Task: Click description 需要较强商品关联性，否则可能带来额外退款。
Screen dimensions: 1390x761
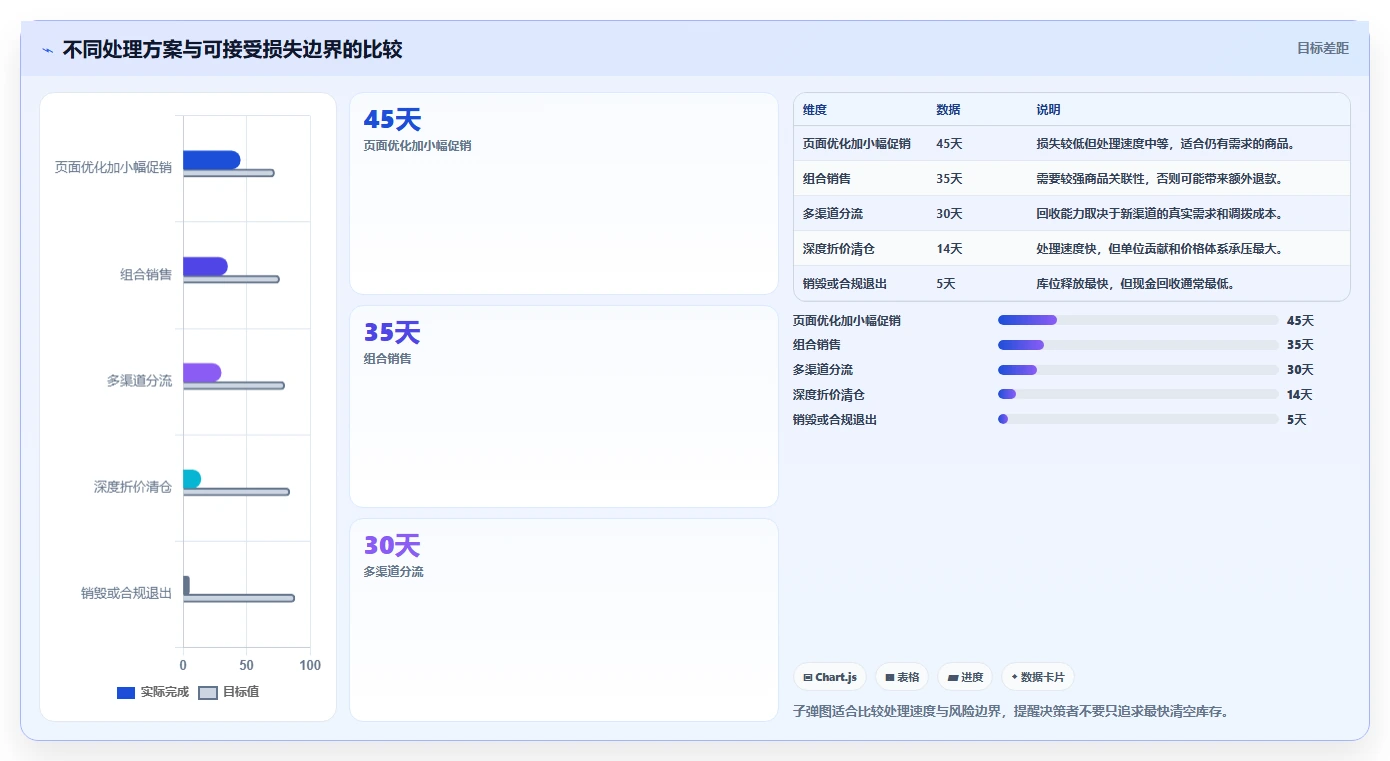Action: pos(1160,179)
